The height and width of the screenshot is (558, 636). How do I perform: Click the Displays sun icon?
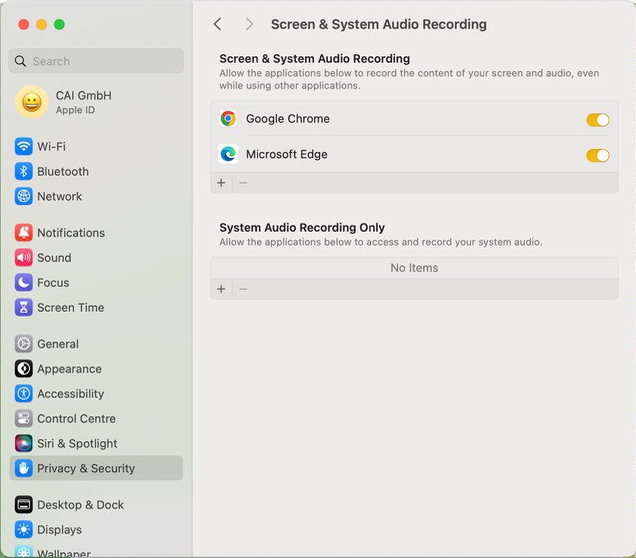24,530
